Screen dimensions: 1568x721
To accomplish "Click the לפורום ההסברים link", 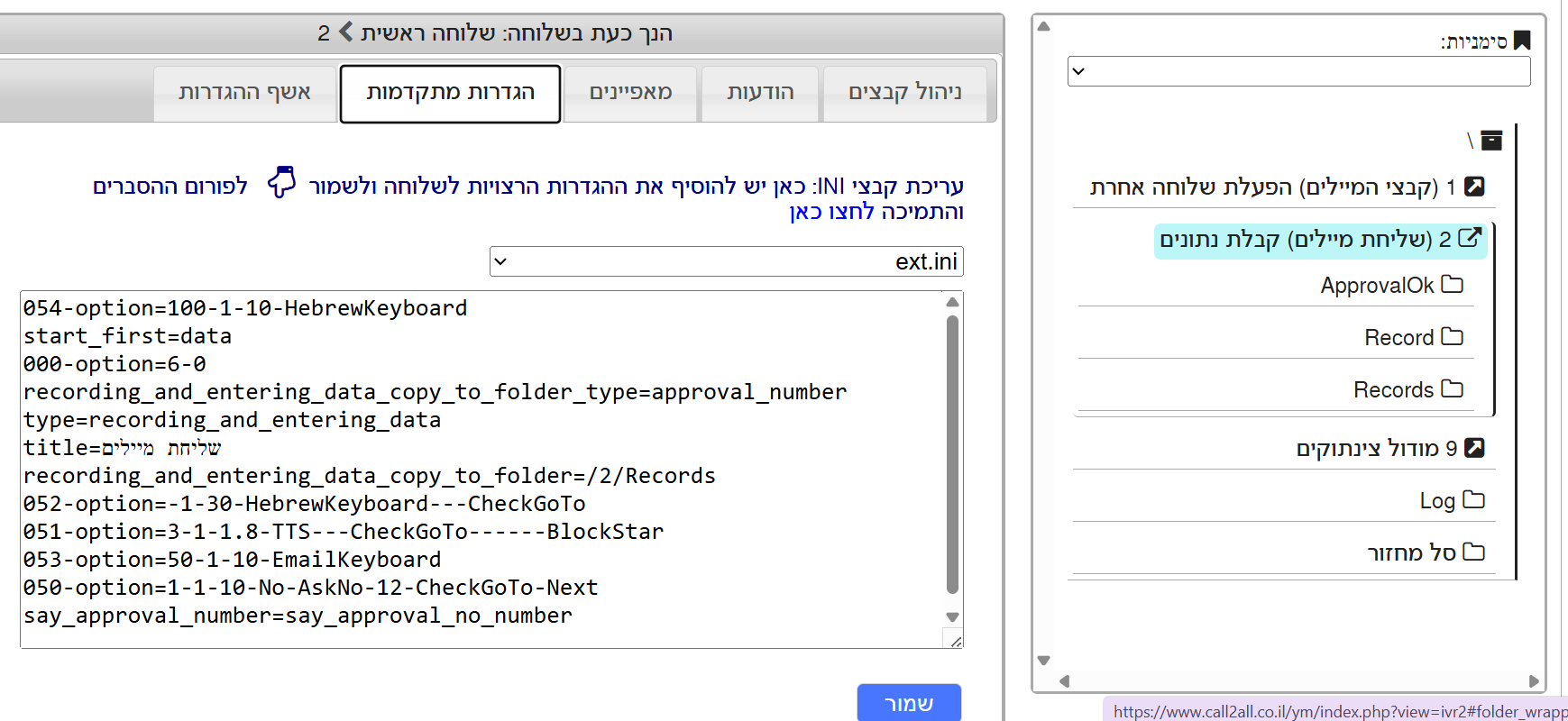I will (170, 187).
